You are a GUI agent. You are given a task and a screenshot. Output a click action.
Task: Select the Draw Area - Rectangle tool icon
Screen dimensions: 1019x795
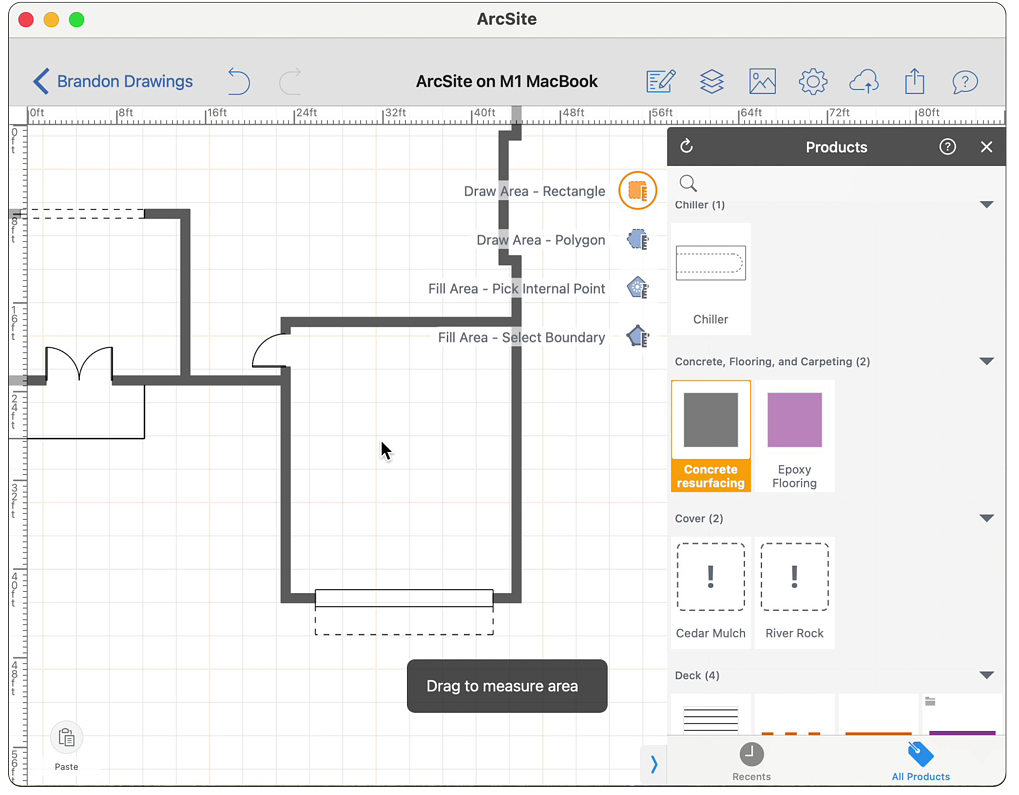pyautogui.click(x=638, y=190)
